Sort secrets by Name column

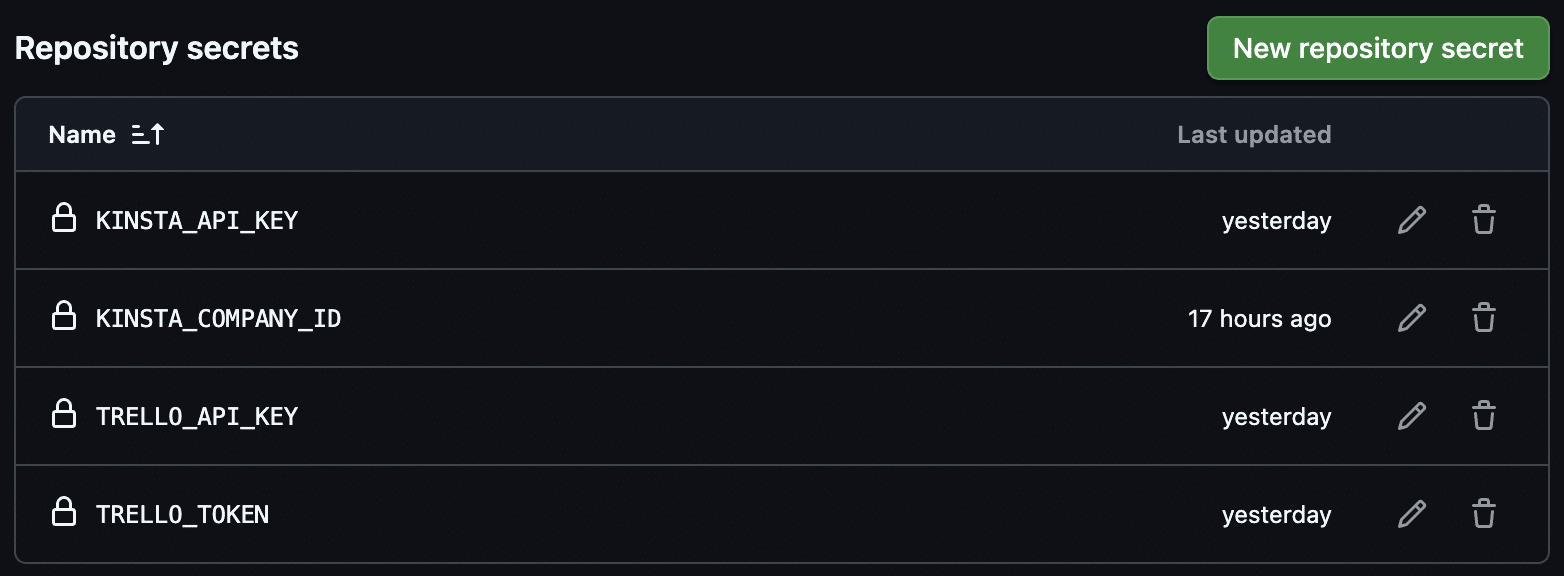point(82,135)
